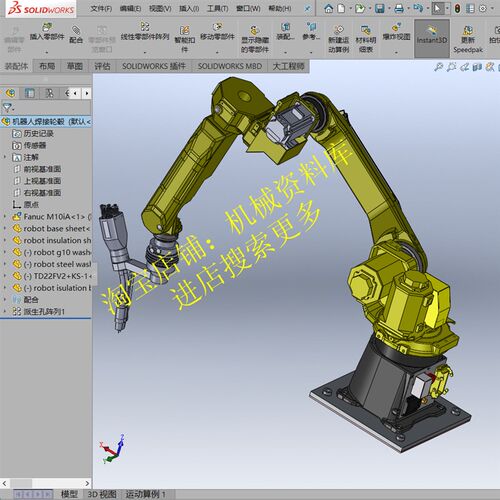Expand the 注解 (Annotations) folder
Screen dimensions: 500x500
pyautogui.click(x=5, y=157)
